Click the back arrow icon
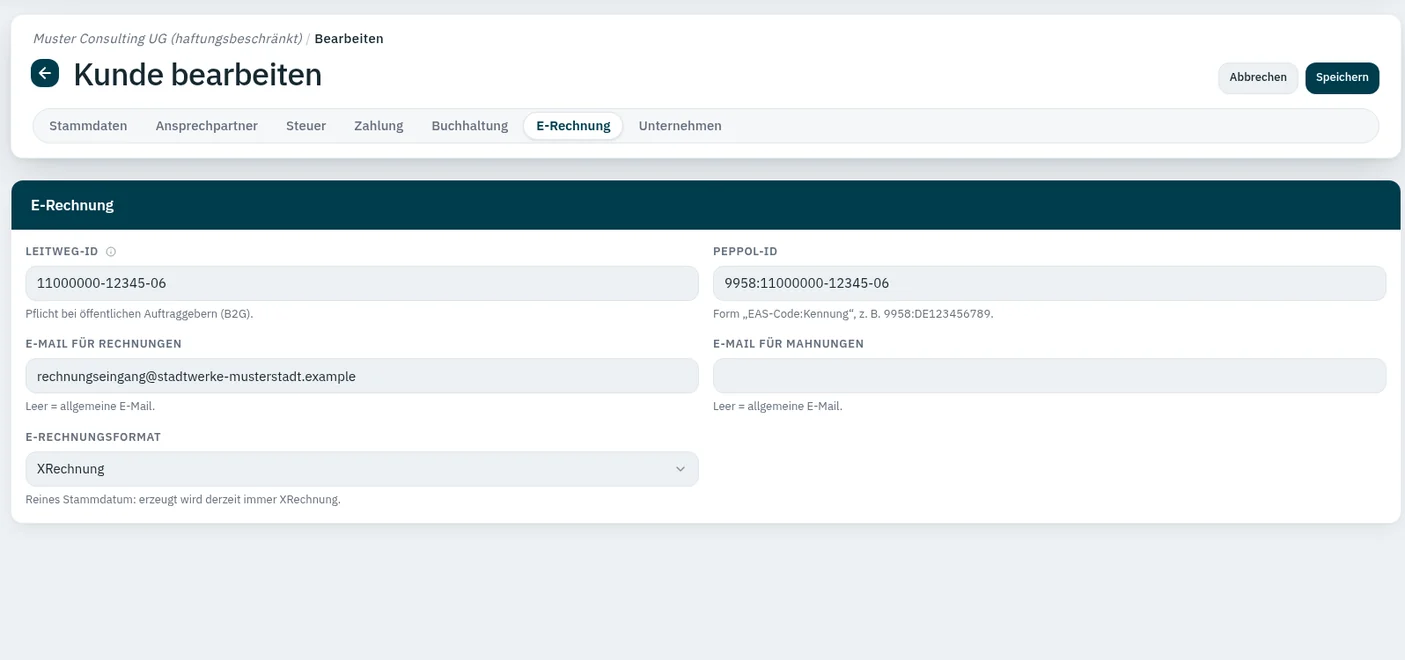 45,73
